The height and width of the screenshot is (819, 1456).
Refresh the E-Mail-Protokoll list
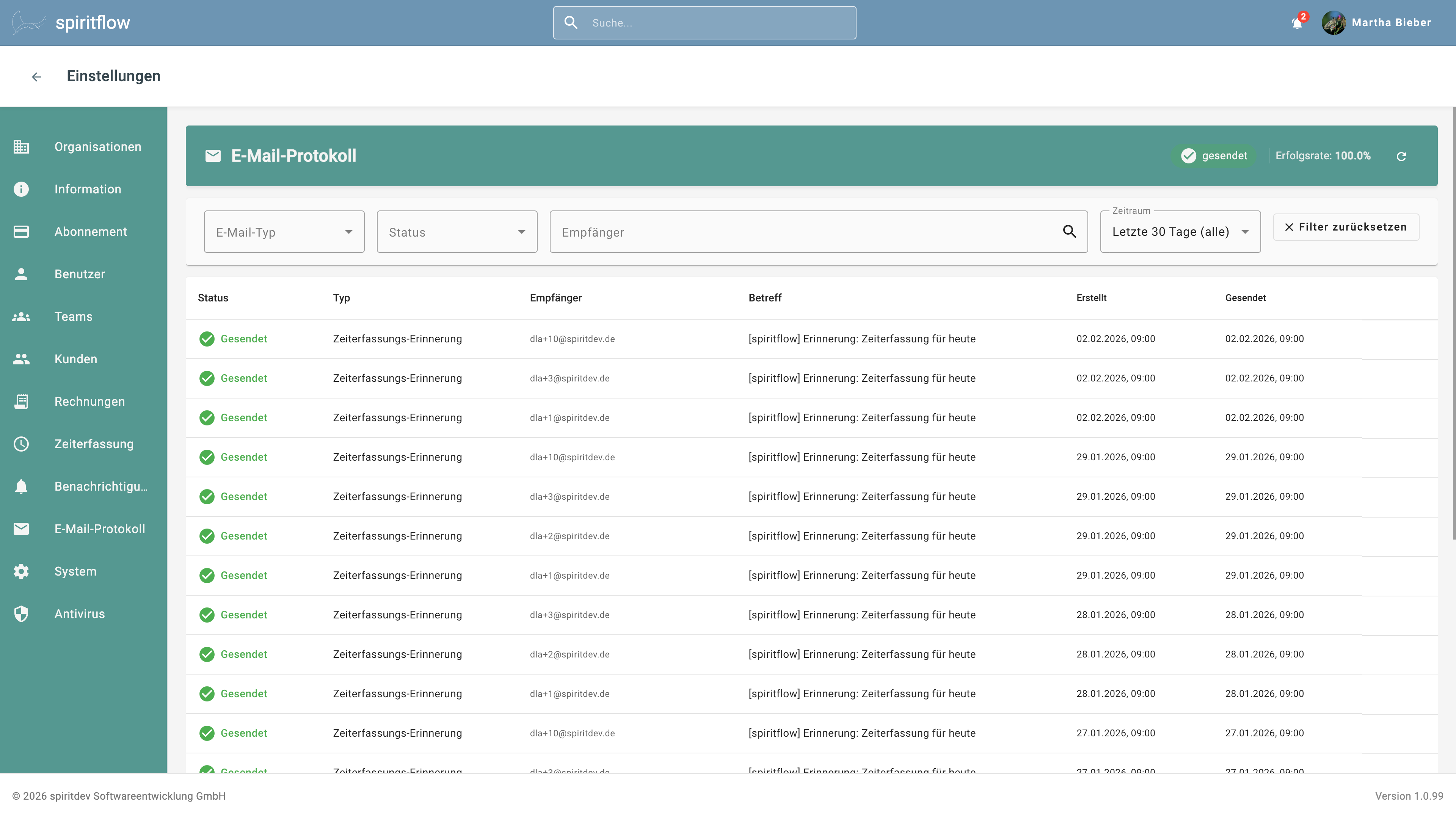click(x=1401, y=156)
